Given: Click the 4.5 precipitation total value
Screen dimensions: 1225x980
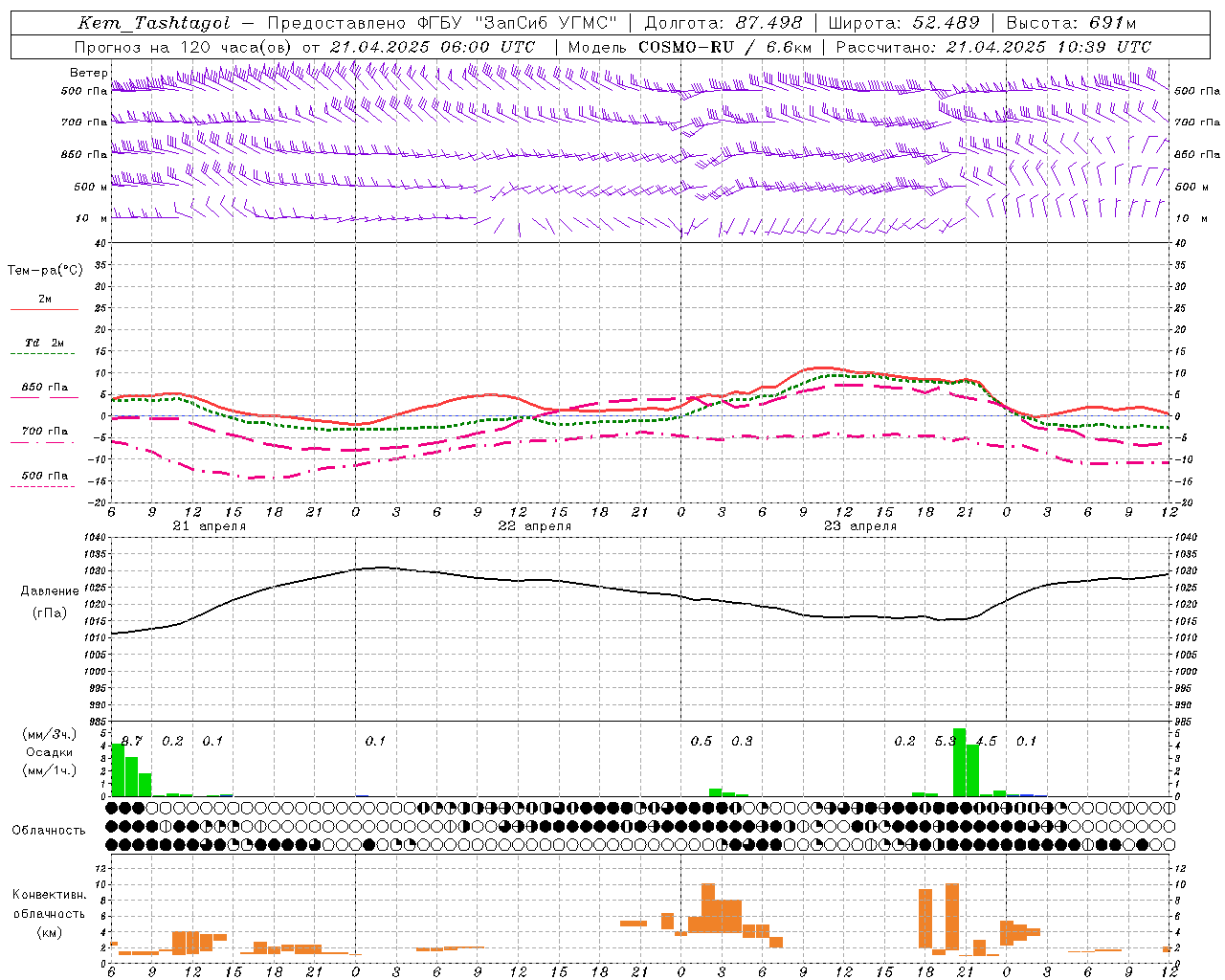Looking at the screenshot, I should [x=986, y=741].
